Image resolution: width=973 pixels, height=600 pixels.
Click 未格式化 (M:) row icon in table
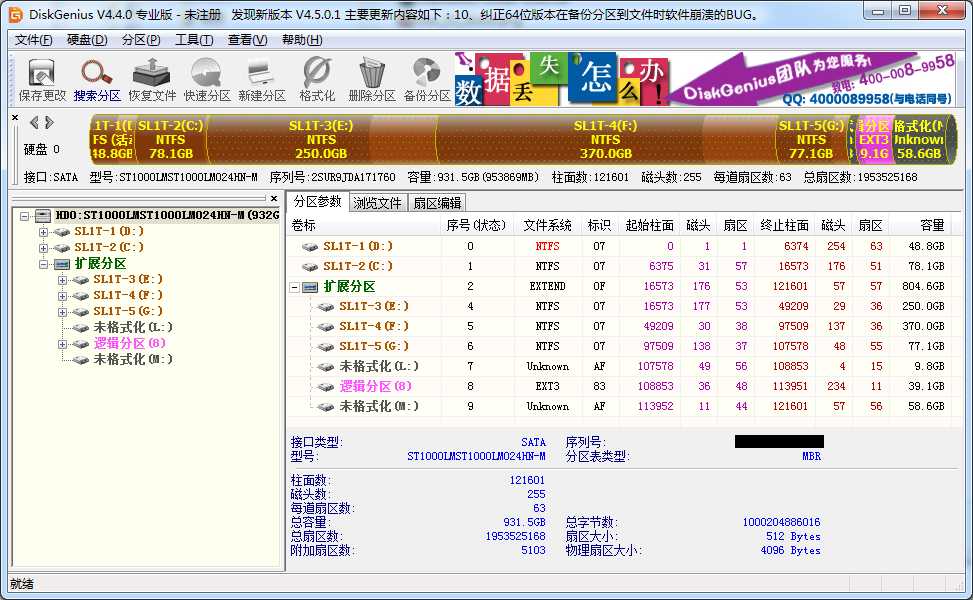point(326,407)
